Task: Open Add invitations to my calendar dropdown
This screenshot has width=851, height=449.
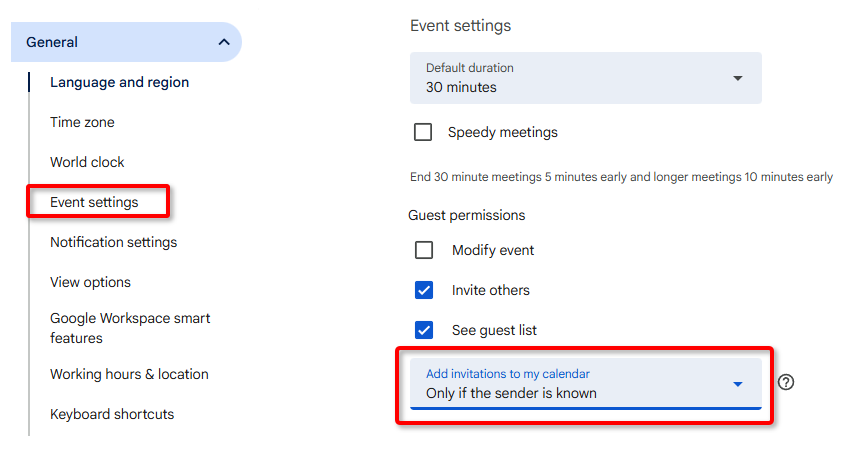Action: click(585, 384)
